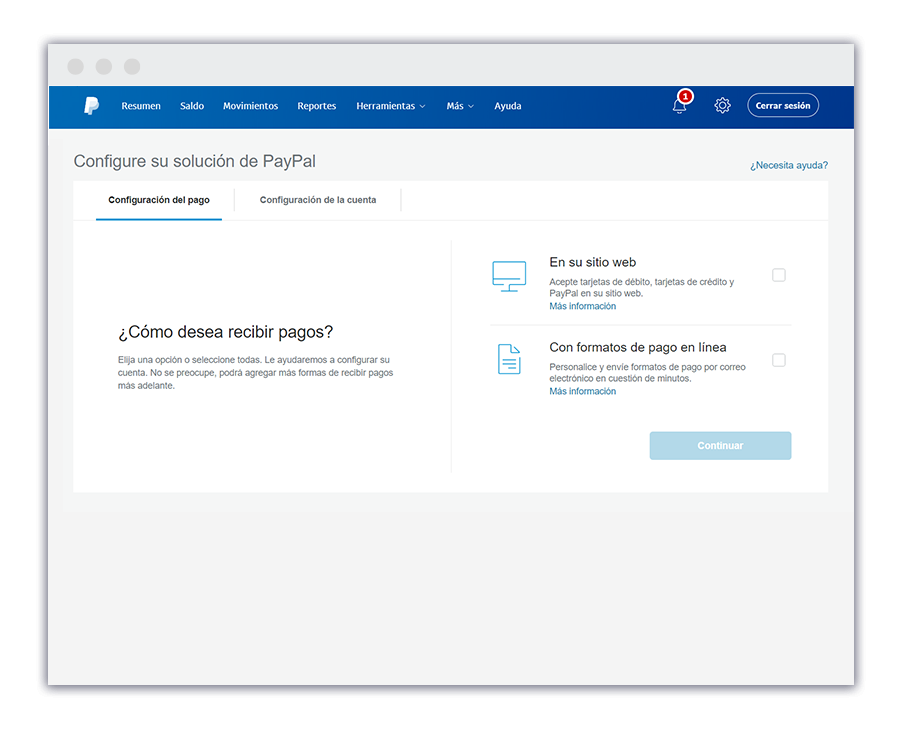This screenshot has height=733, width=900.
Task: Select the 'Configuración del pago' tab
Action: [159, 200]
